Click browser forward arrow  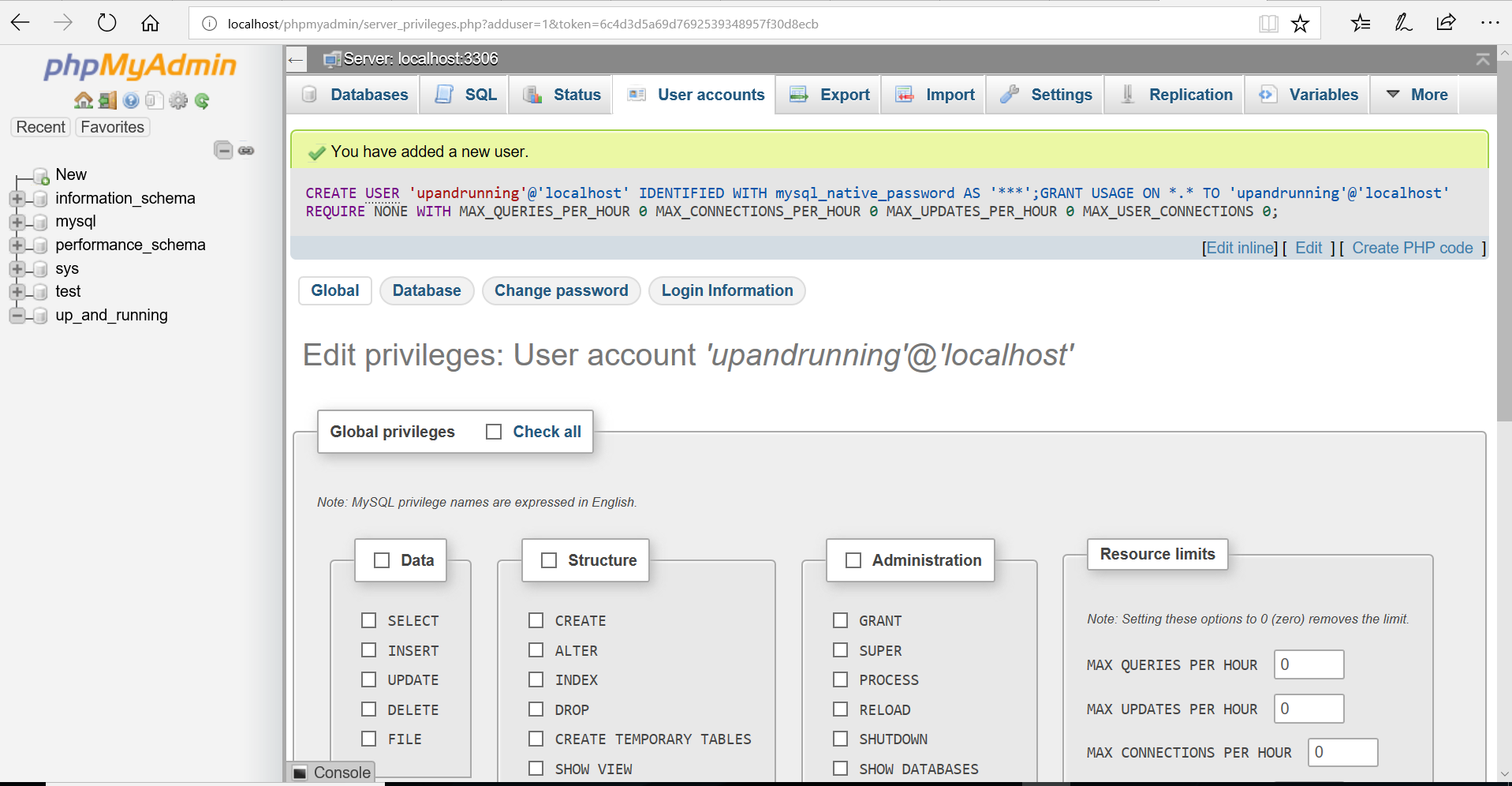[63, 23]
